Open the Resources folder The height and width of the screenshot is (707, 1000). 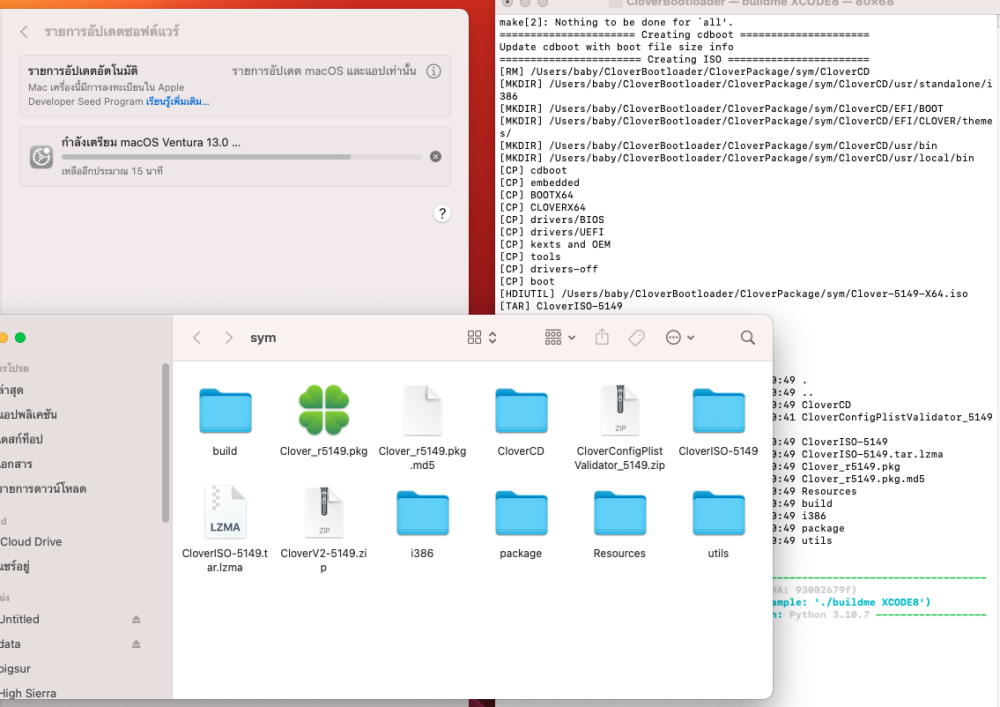620,513
